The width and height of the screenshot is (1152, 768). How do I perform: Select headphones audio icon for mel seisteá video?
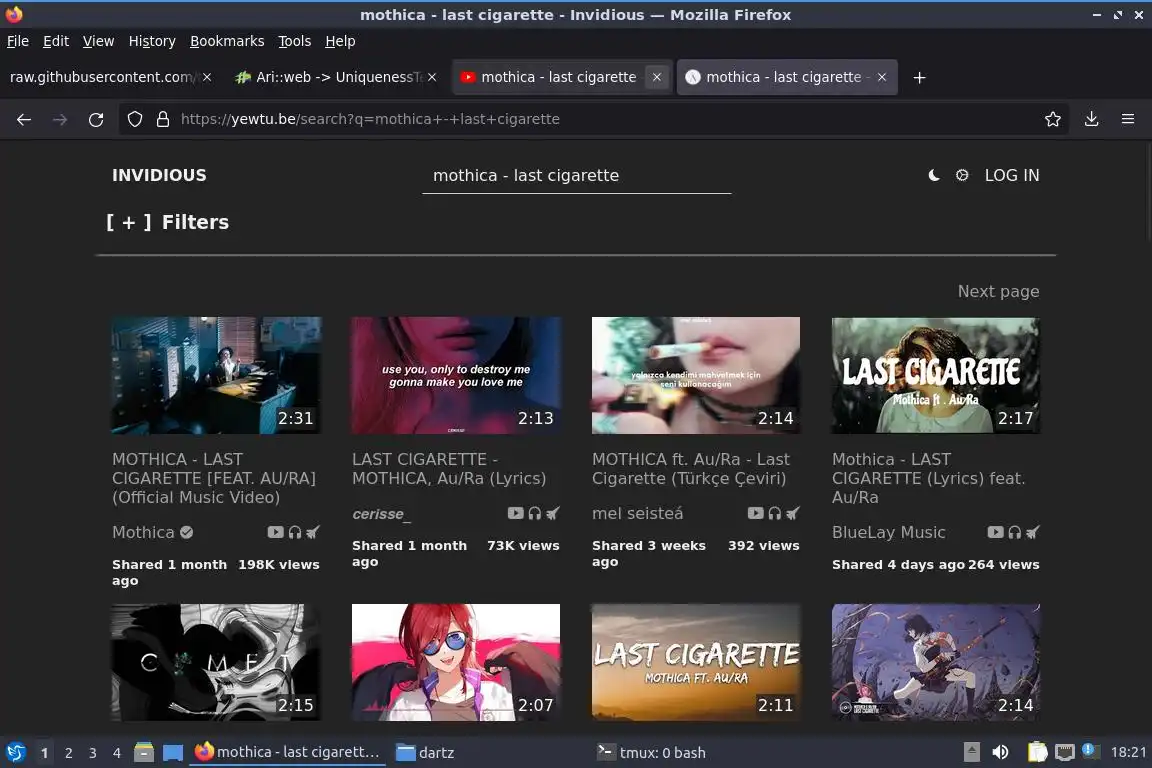click(775, 513)
